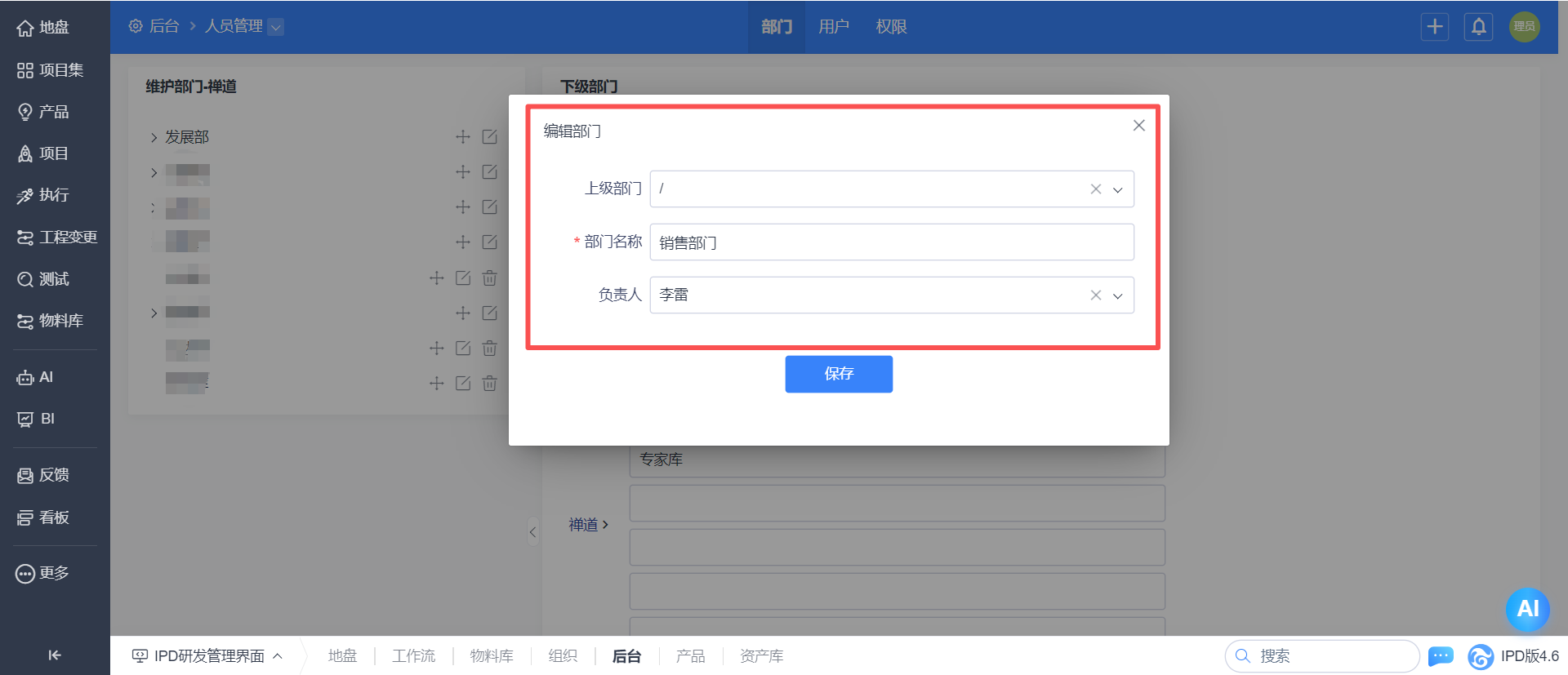Open 地盘 in the left sidebar
This screenshot has width=1568, height=675.
(43, 28)
